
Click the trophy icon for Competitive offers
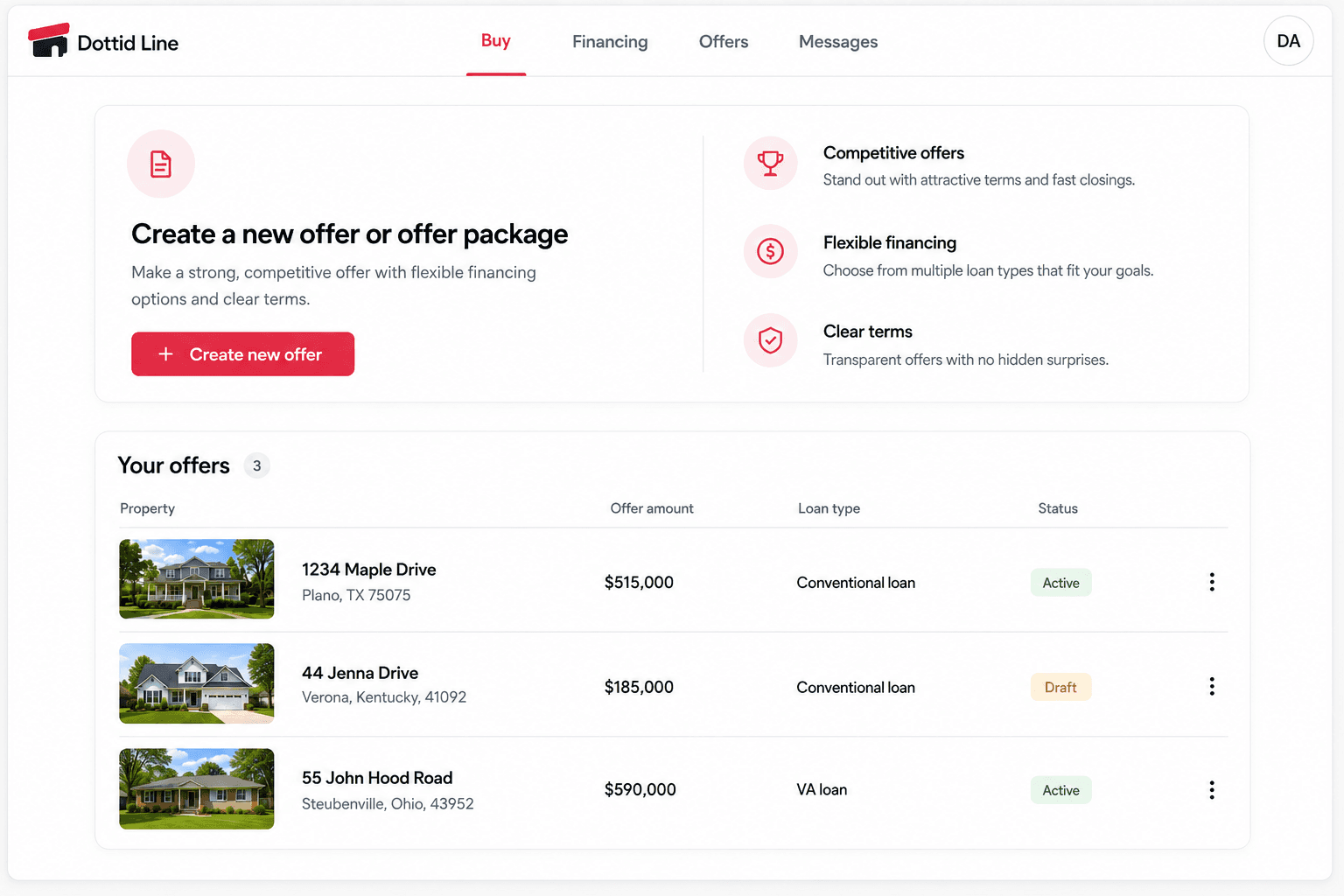pyautogui.click(x=770, y=163)
